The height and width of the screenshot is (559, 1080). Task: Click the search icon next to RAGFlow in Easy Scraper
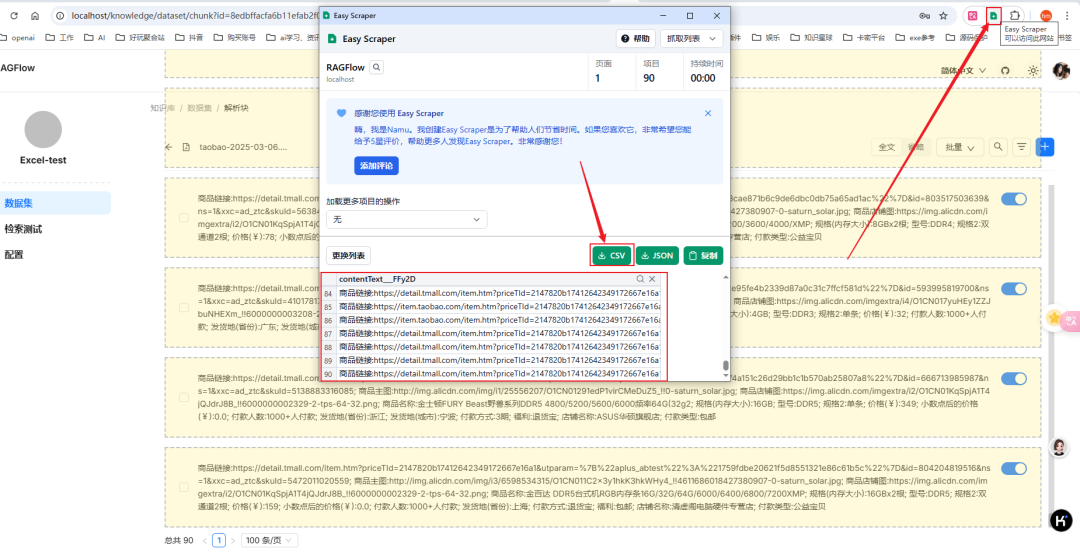click(377, 67)
